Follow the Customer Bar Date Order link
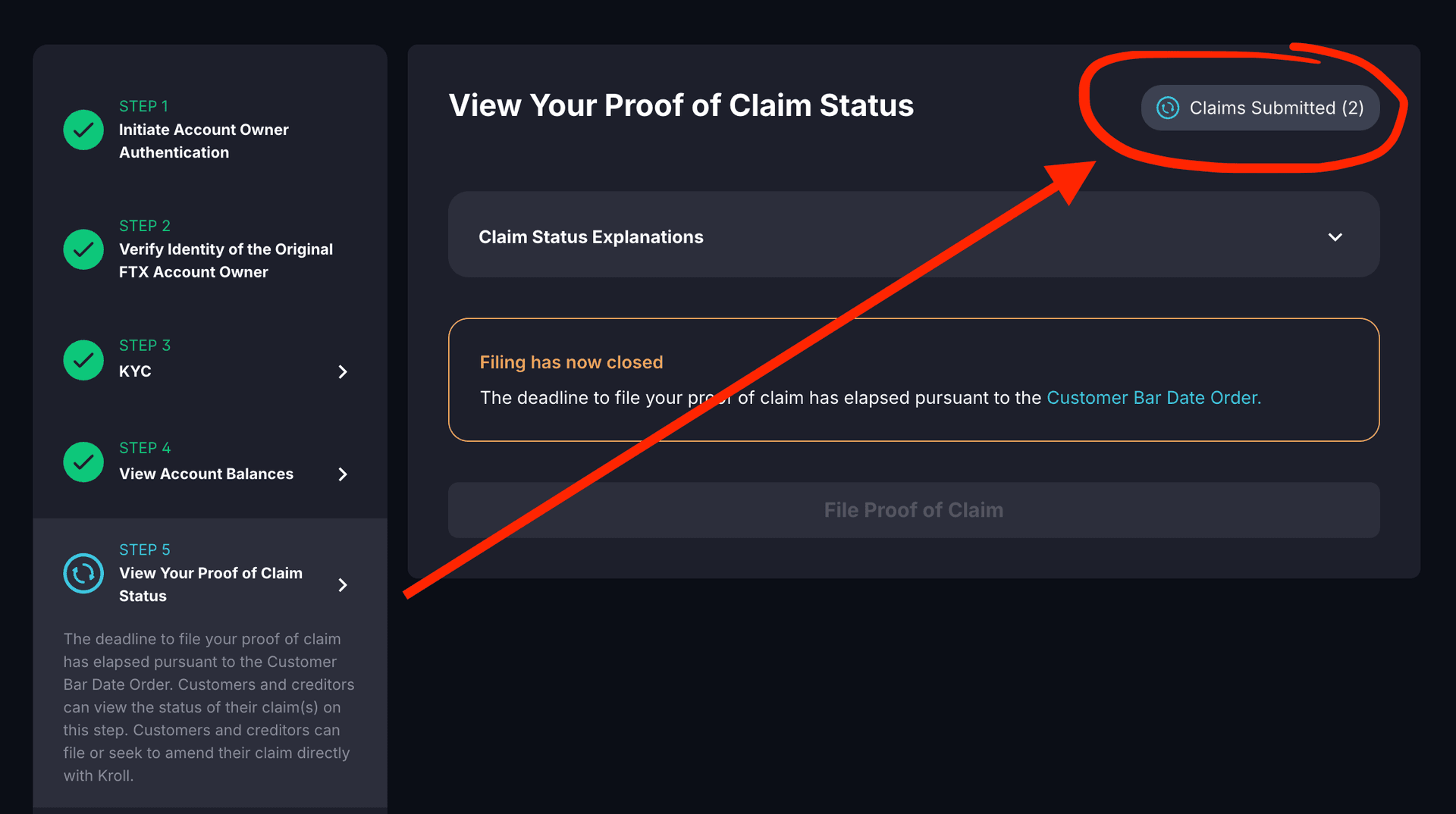 [1152, 397]
